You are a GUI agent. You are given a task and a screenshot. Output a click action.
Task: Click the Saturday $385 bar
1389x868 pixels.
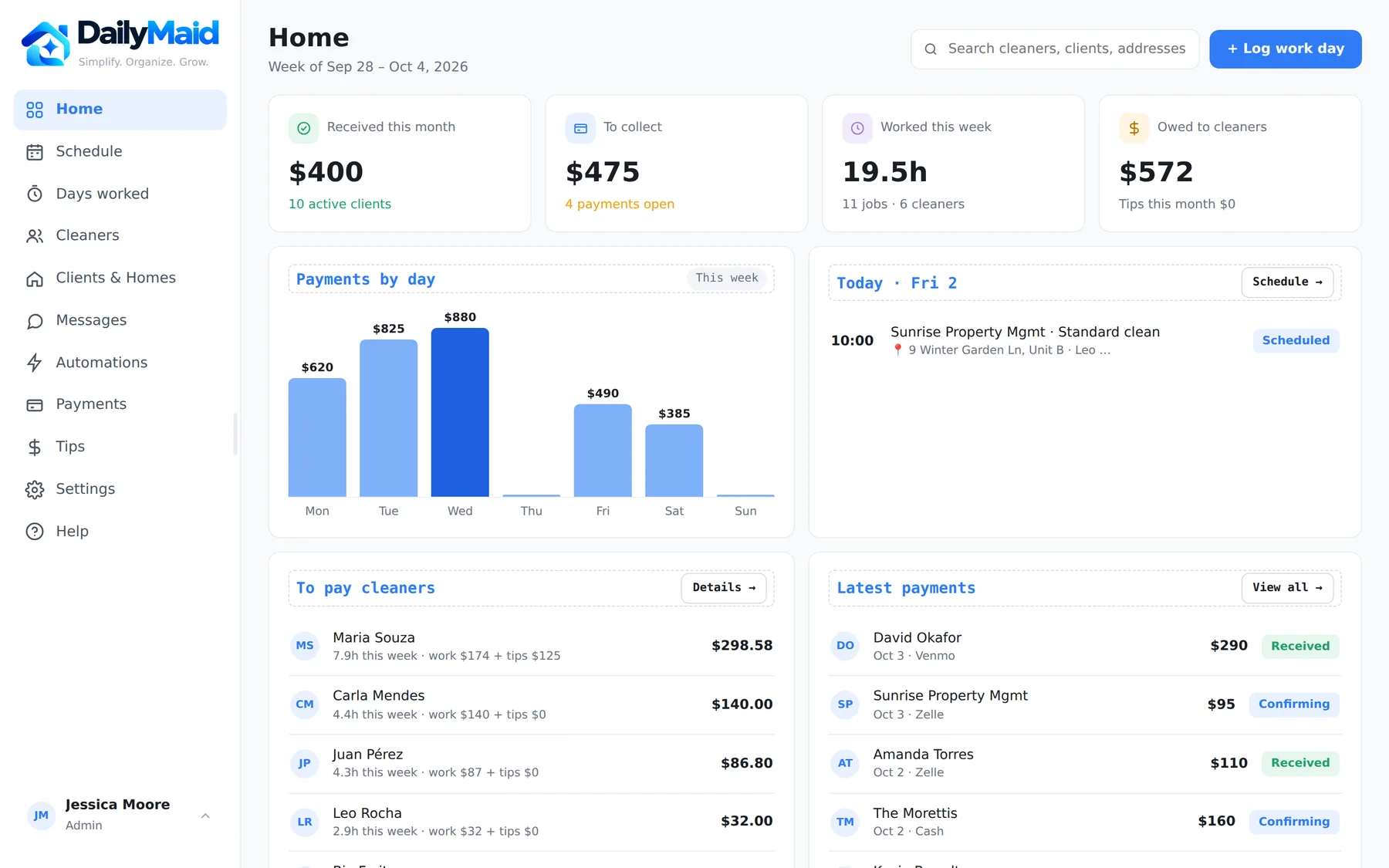674,460
